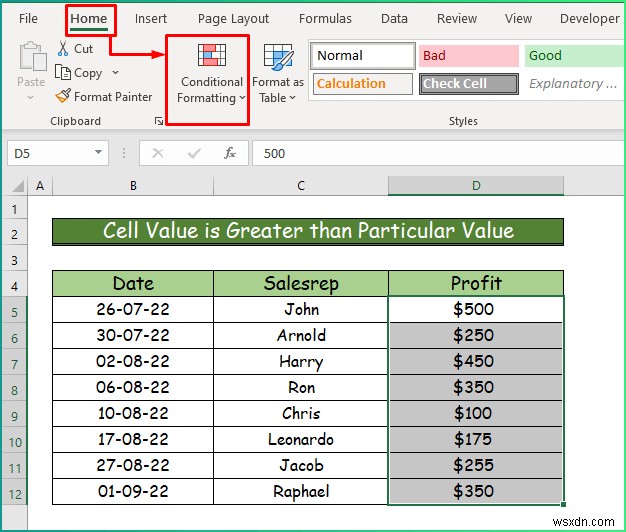Click the formula bar showing 500
Screen dimensions: 626x532
[x=439, y=153]
